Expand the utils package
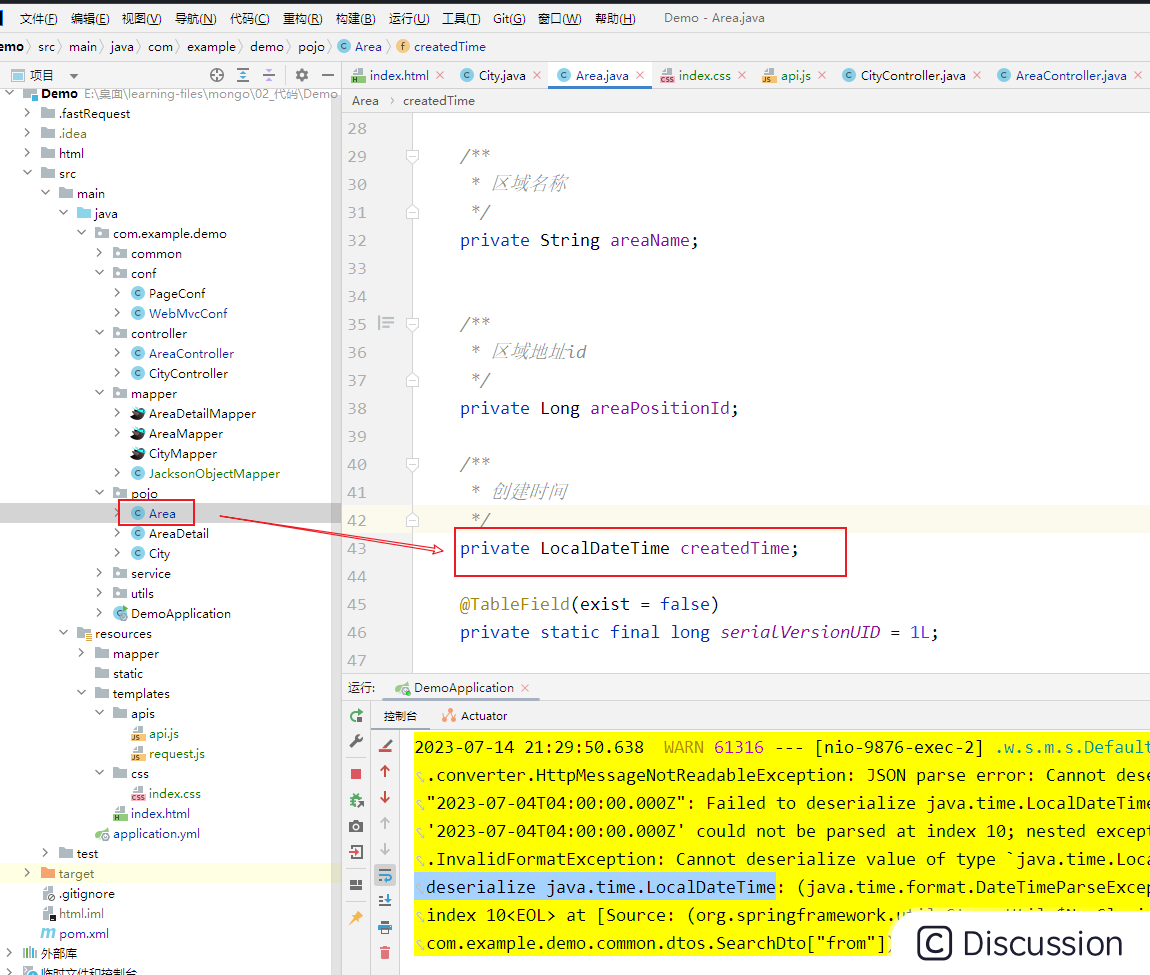The width and height of the screenshot is (1150, 975). pos(100,593)
